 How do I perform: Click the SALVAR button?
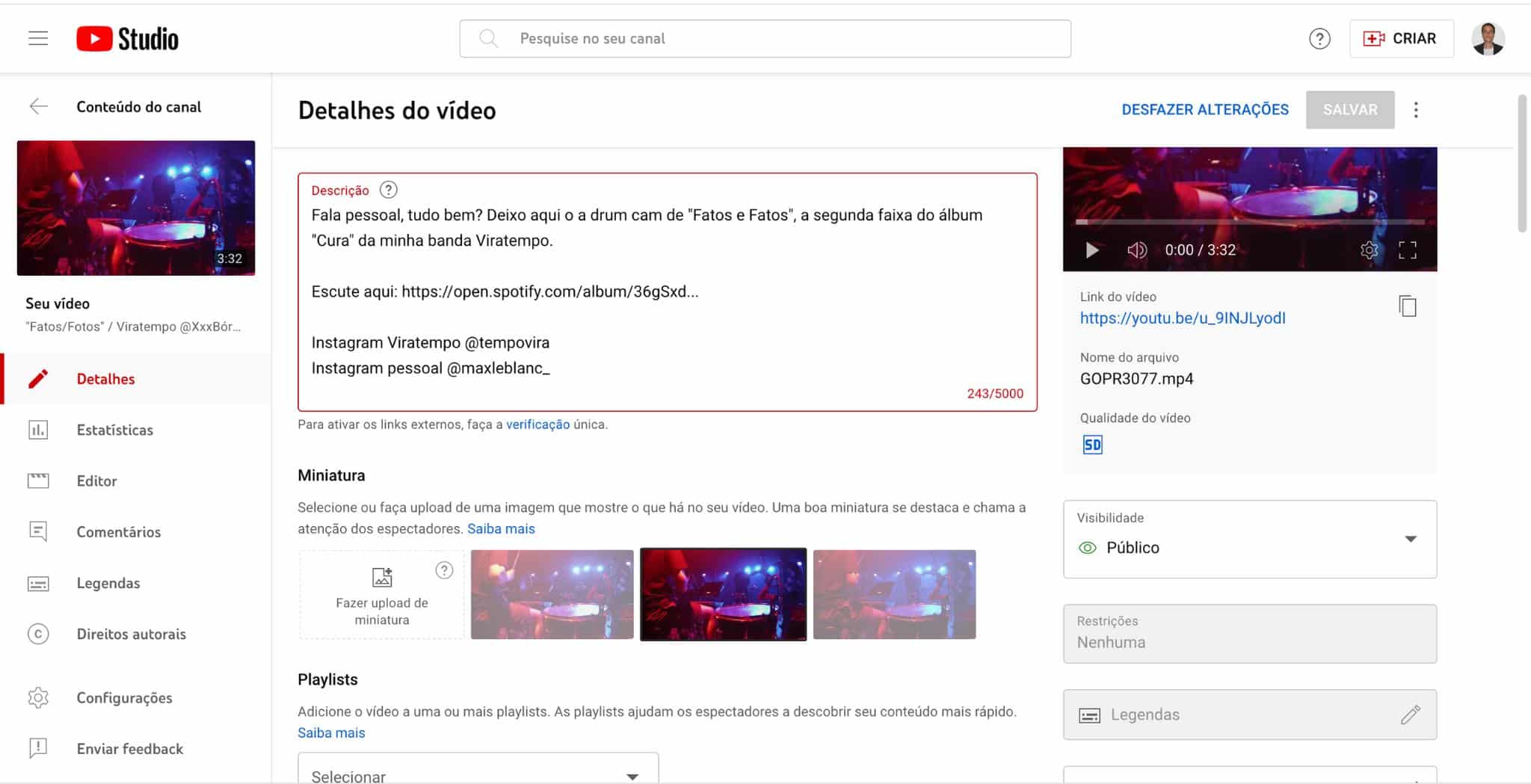coord(1350,110)
